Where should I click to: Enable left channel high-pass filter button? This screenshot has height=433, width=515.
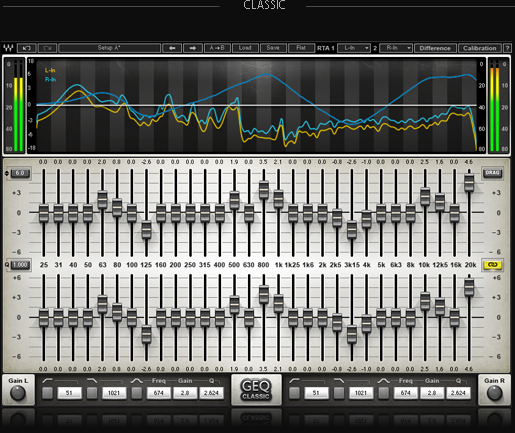pos(47,393)
